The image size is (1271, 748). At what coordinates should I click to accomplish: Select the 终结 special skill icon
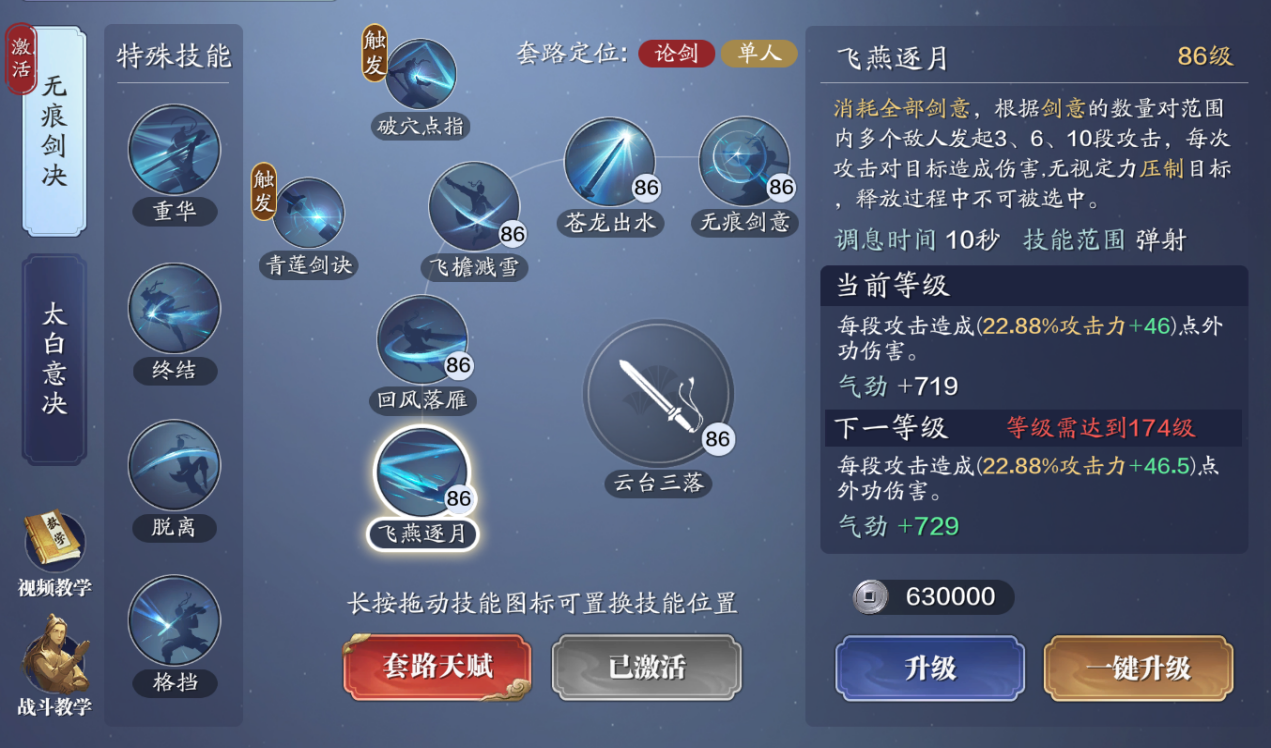[x=174, y=309]
